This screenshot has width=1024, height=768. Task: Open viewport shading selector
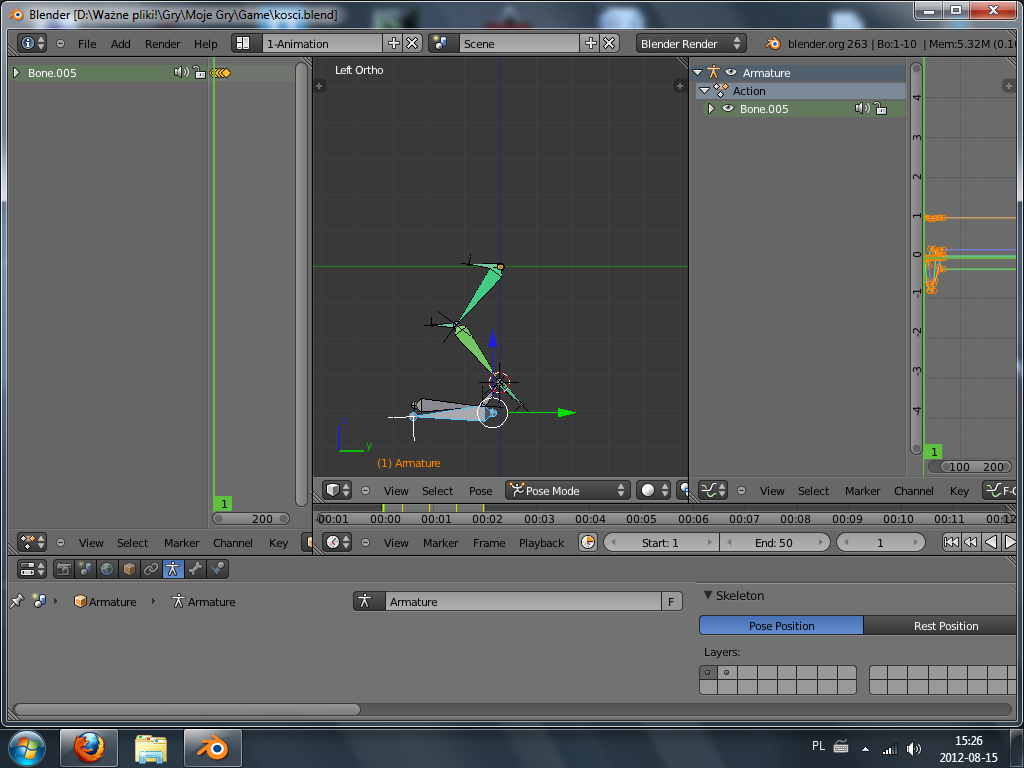[x=654, y=490]
